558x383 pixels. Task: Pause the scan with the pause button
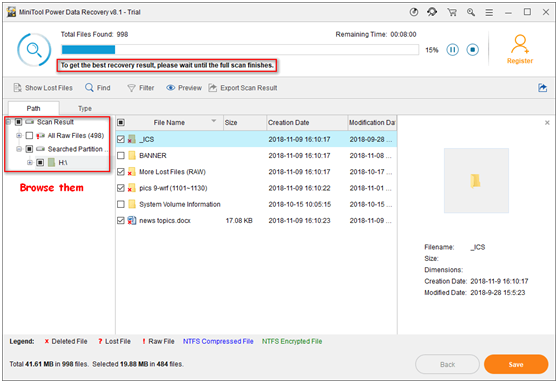[452, 49]
